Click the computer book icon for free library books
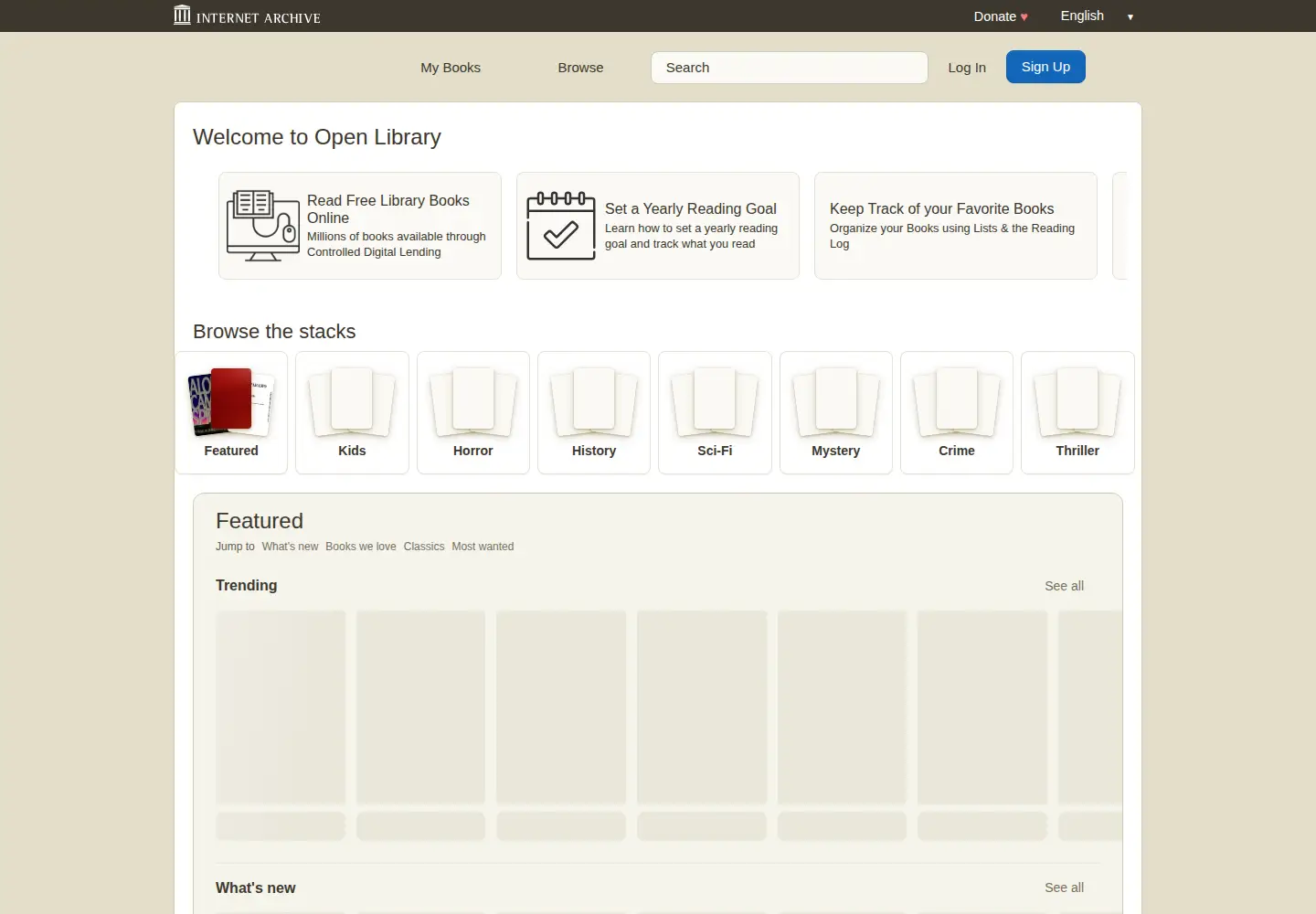This screenshot has height=914, width=1316. click(263, 226)
